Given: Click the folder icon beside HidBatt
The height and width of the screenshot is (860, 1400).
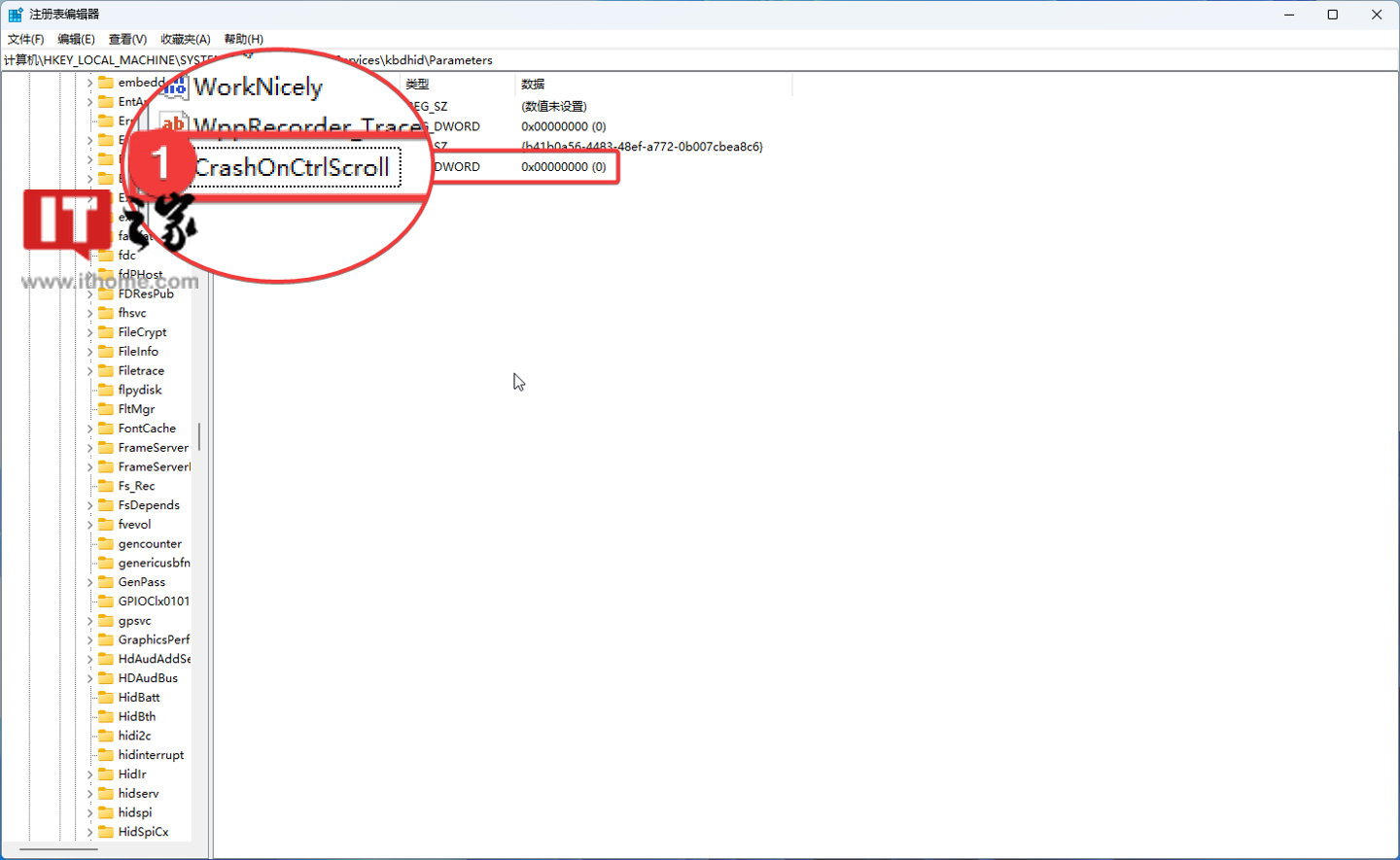Looking at the screenshot, I should point(106,698).
